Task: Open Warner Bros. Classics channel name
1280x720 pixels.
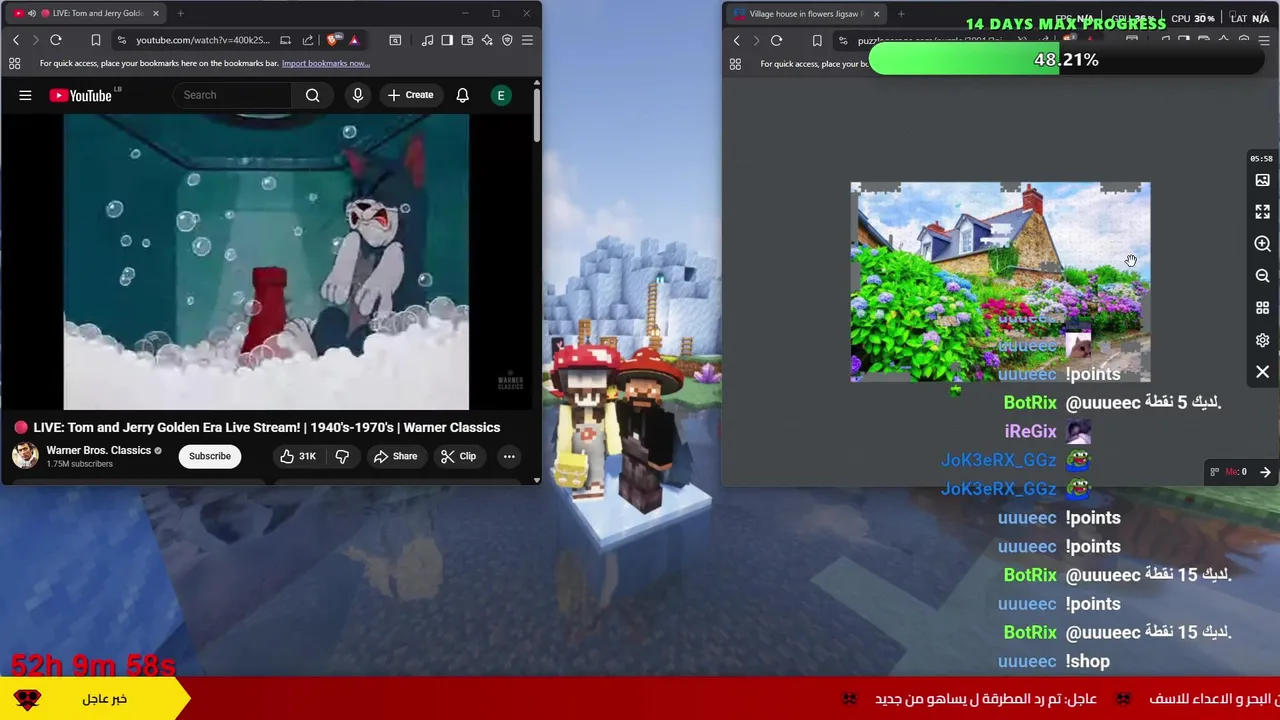Action: 98,450
